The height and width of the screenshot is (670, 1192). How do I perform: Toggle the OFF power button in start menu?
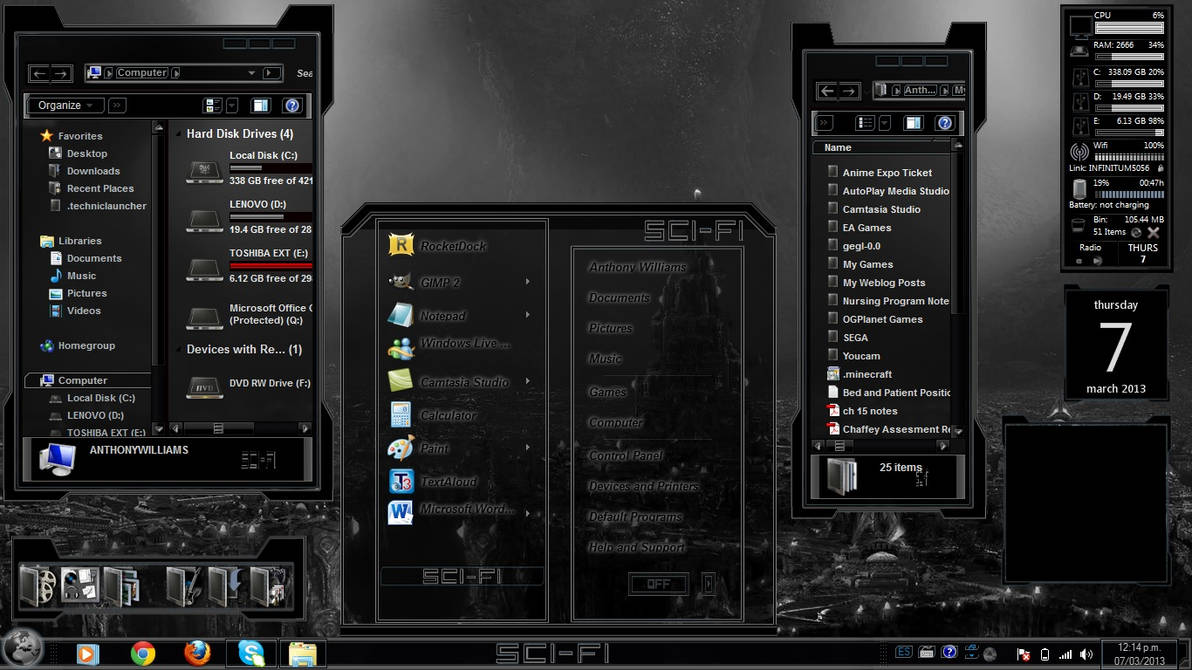(658, 584)
